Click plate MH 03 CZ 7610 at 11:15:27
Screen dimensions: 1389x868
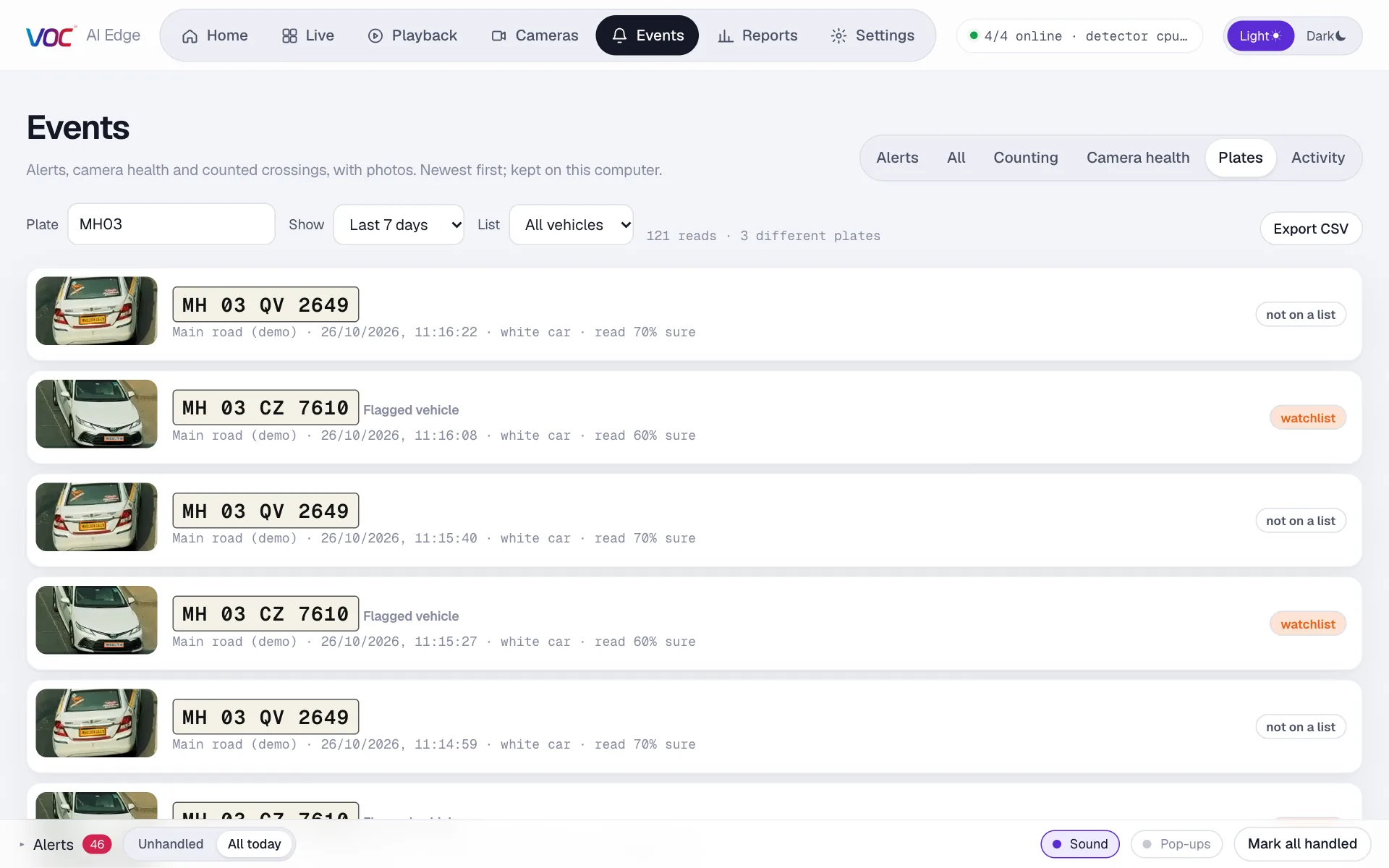pyautogui.click(x=266, y=614)
